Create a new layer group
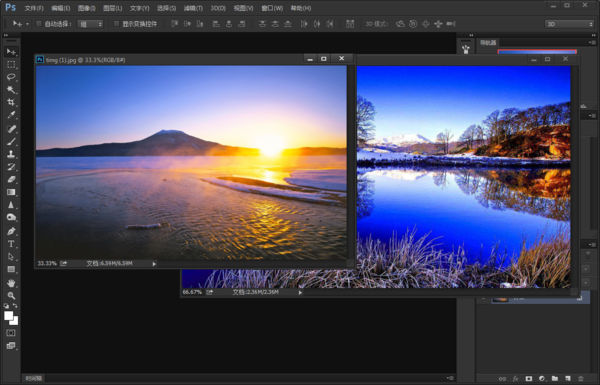 point(555,378)
